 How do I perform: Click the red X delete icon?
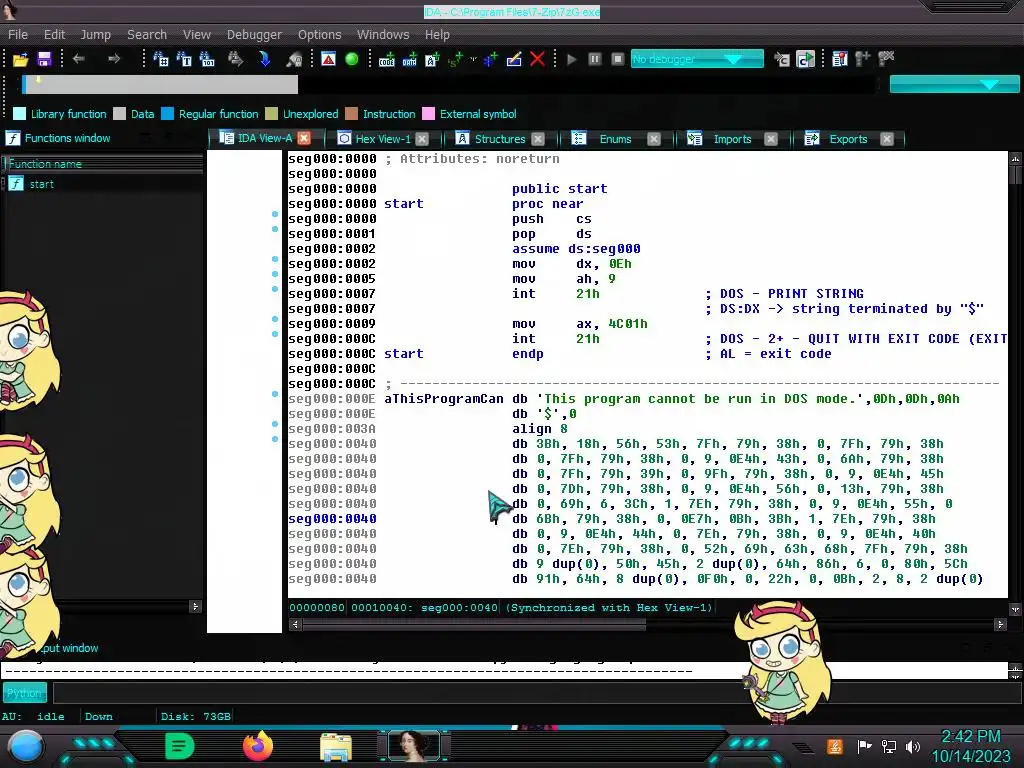click(x=537, y=59)
